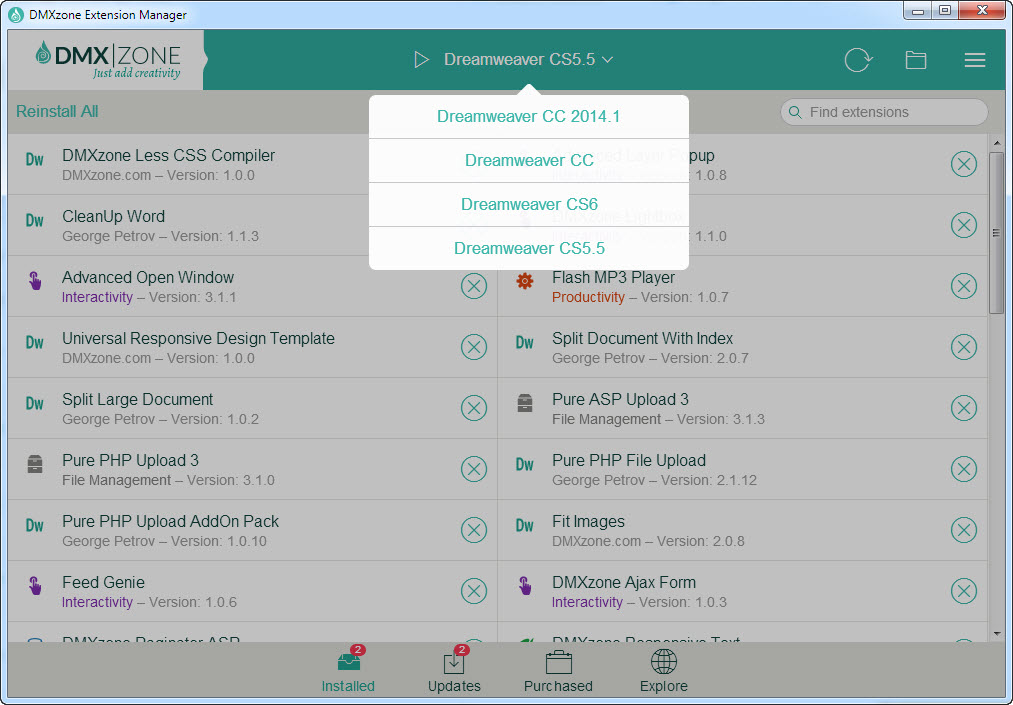Remove Advanced Open Window extension
This screenshot has height=705, width=1013.
click(474, 286)
